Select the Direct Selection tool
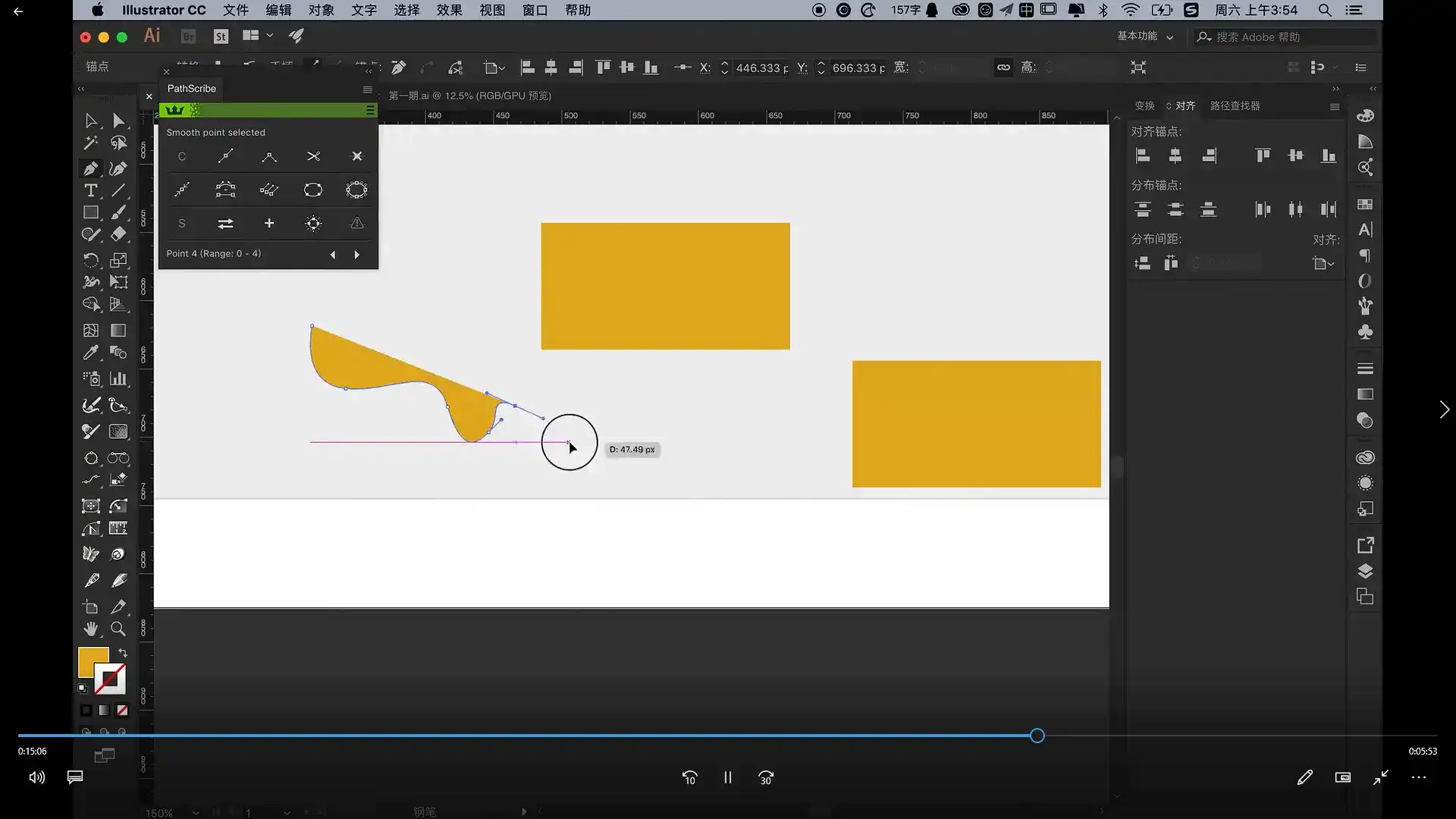The width and height of the screenshot is (1456, 819). coord(118,121)
